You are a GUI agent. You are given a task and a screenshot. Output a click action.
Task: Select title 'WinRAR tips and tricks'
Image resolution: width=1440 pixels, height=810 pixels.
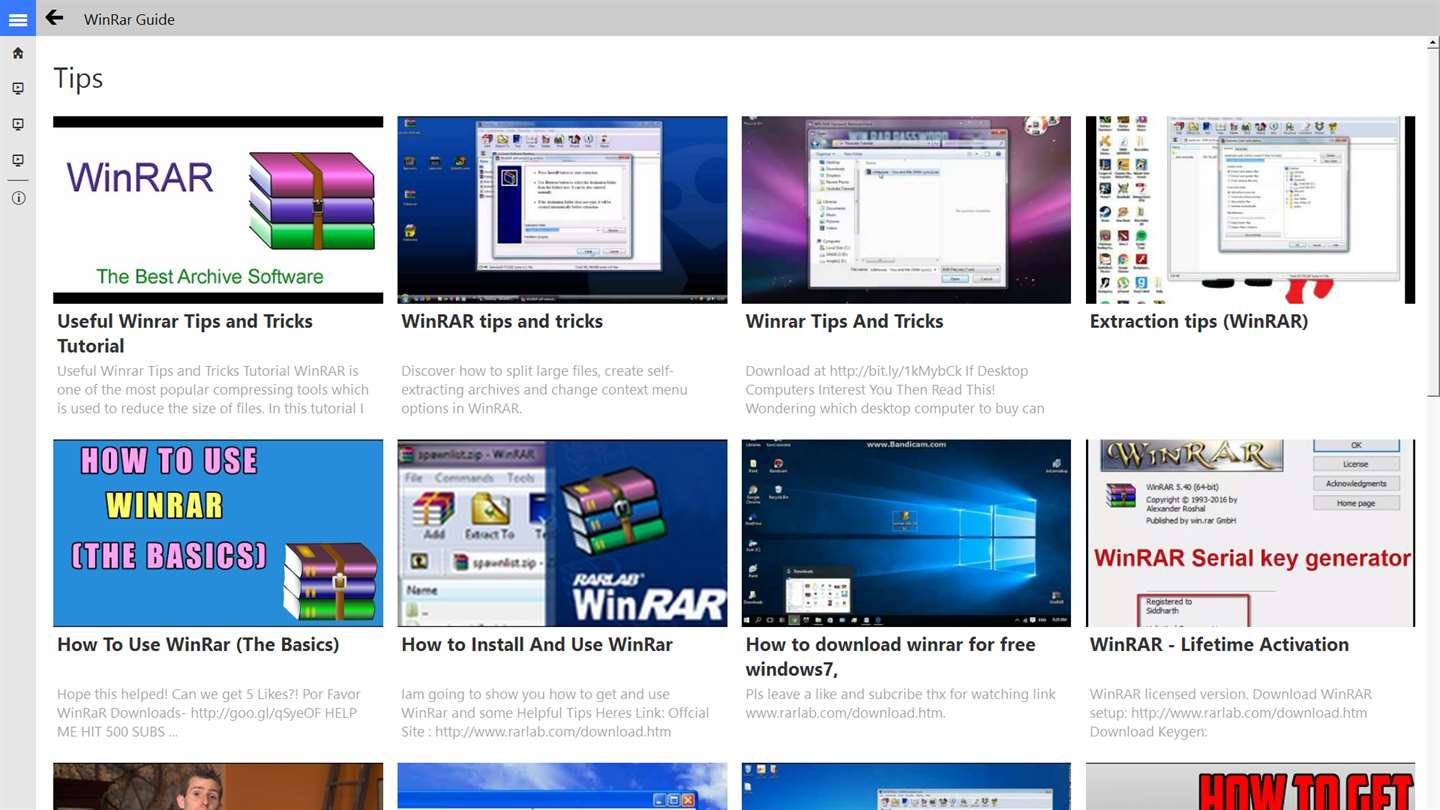click(502, 321)
